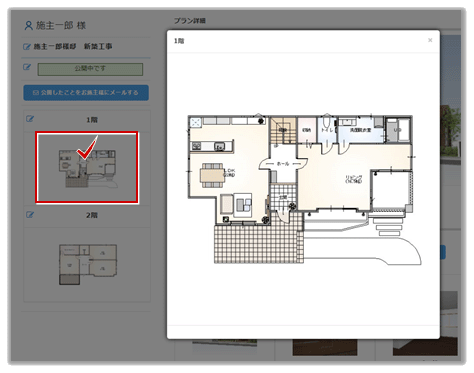The height and width of the screenshot is (373, 474).
Task: Click the 公開したことをお施主様にメールする button
Action: point(86,93)
